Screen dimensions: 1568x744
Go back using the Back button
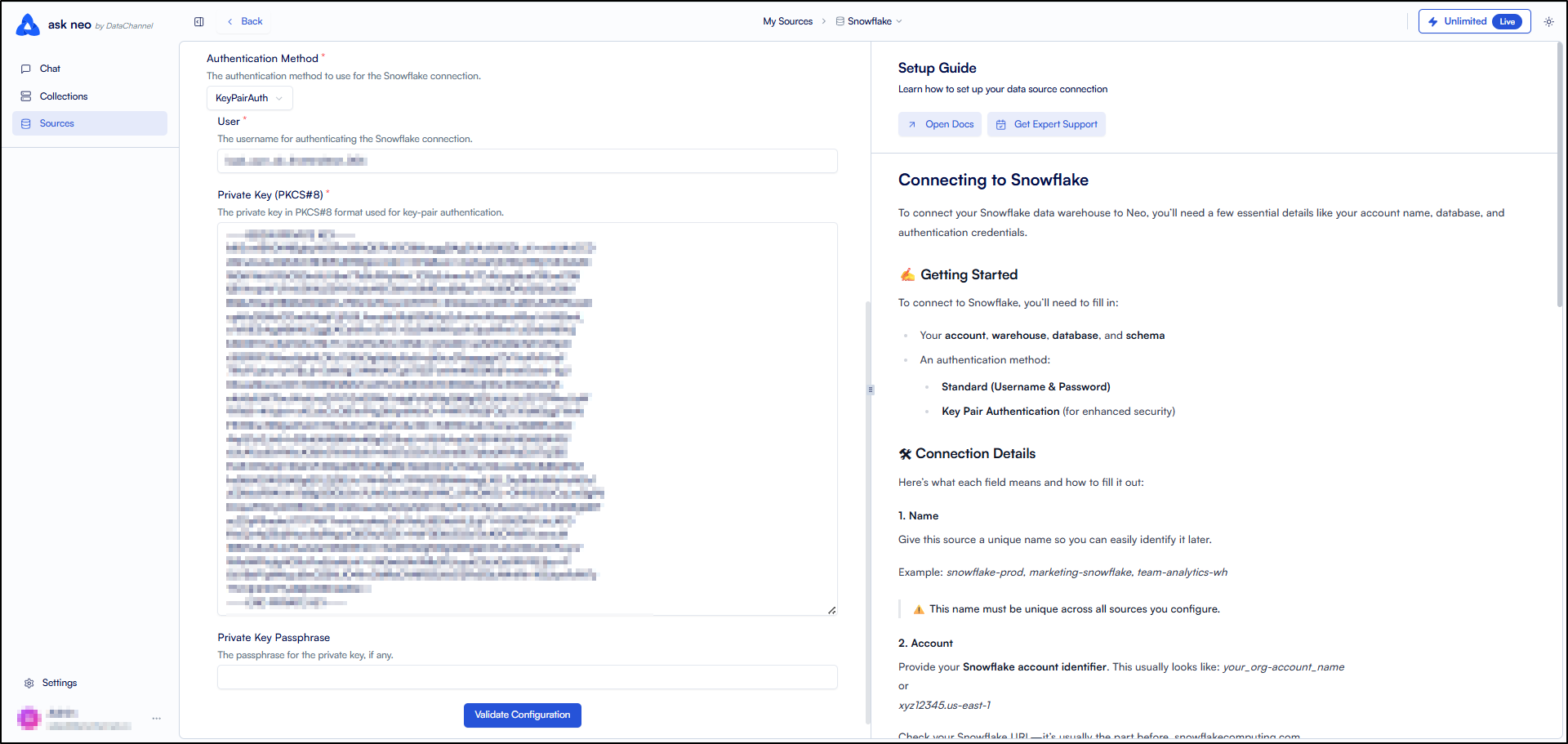[x=245, y=21]
